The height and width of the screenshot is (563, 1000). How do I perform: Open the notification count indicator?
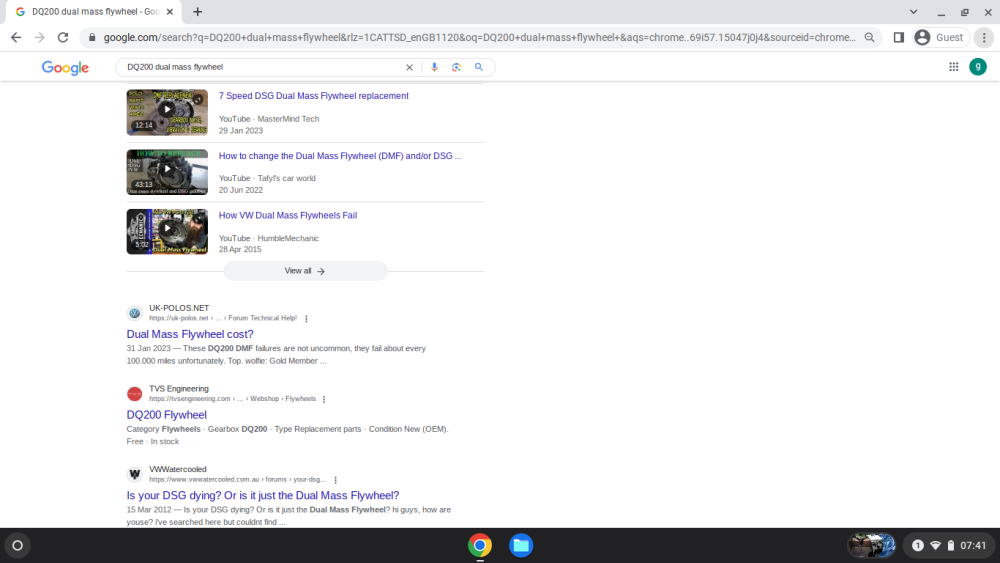point(918,545)
